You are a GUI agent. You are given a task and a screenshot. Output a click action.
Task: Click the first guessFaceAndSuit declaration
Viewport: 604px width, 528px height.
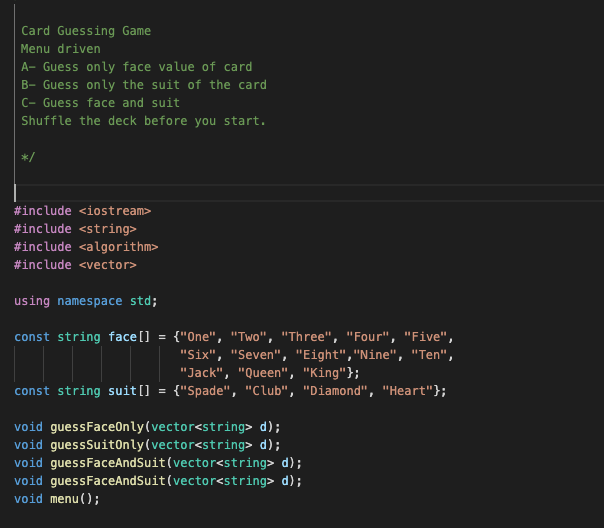158,463
